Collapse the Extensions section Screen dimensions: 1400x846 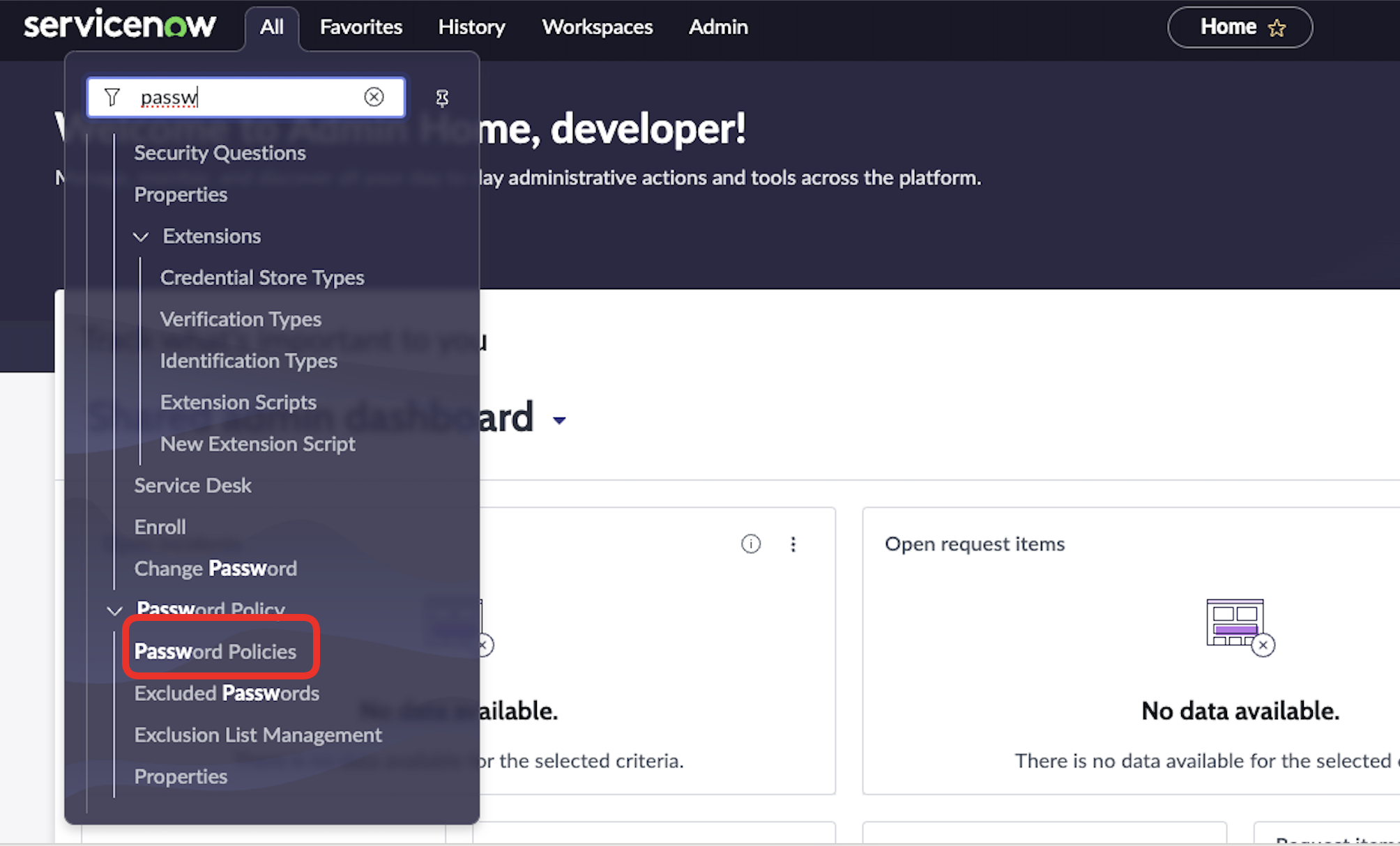(x=141, y=237)
